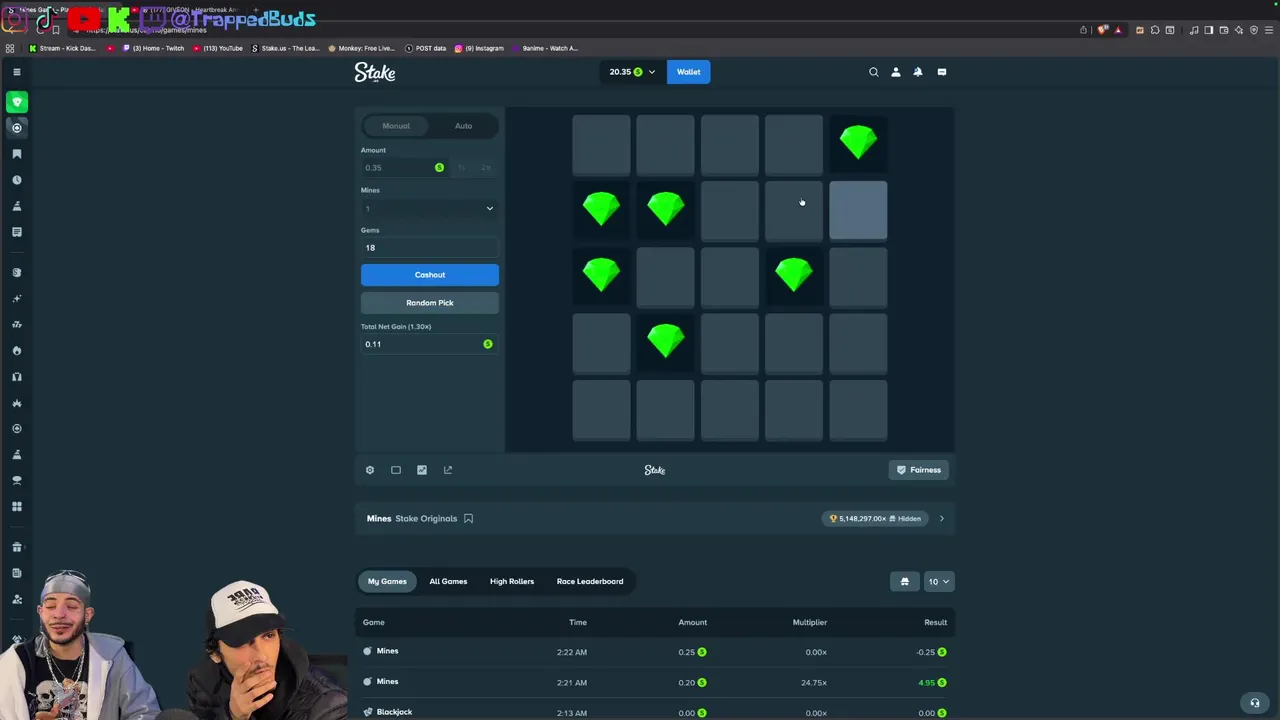Select the All Games tab
This screenshot has width=1280, height=720.
coord(448,582)
